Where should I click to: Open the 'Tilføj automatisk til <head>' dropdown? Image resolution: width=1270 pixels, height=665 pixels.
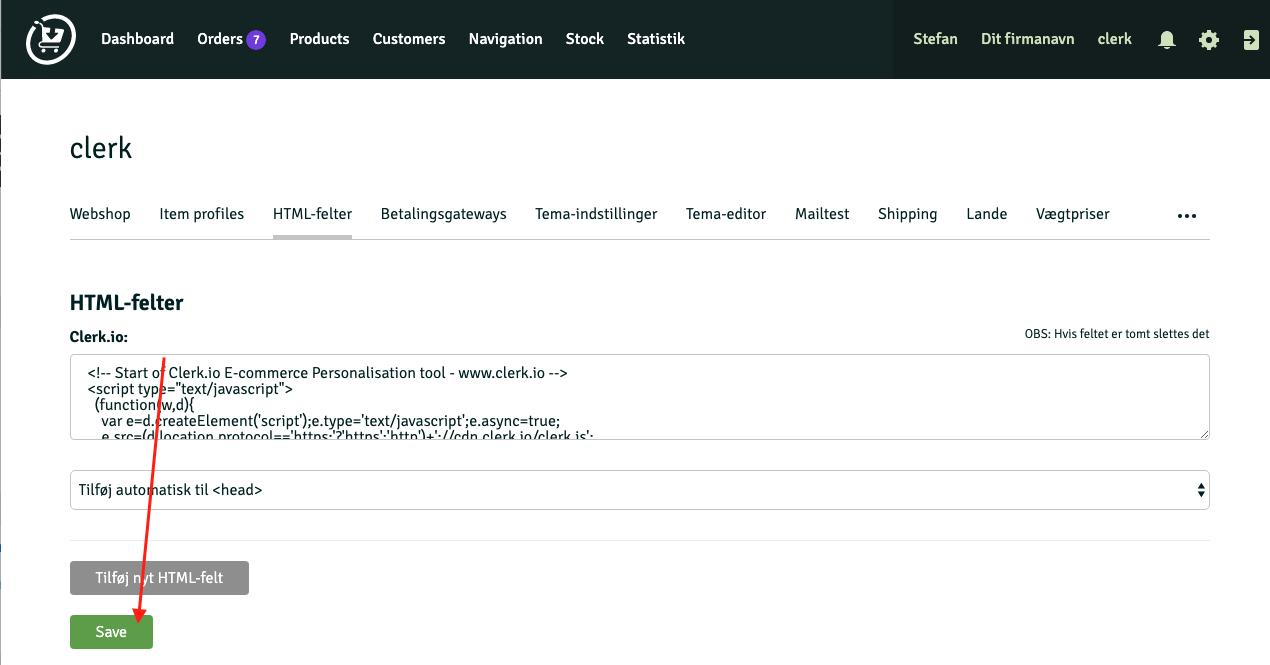[x=639, y=490]
